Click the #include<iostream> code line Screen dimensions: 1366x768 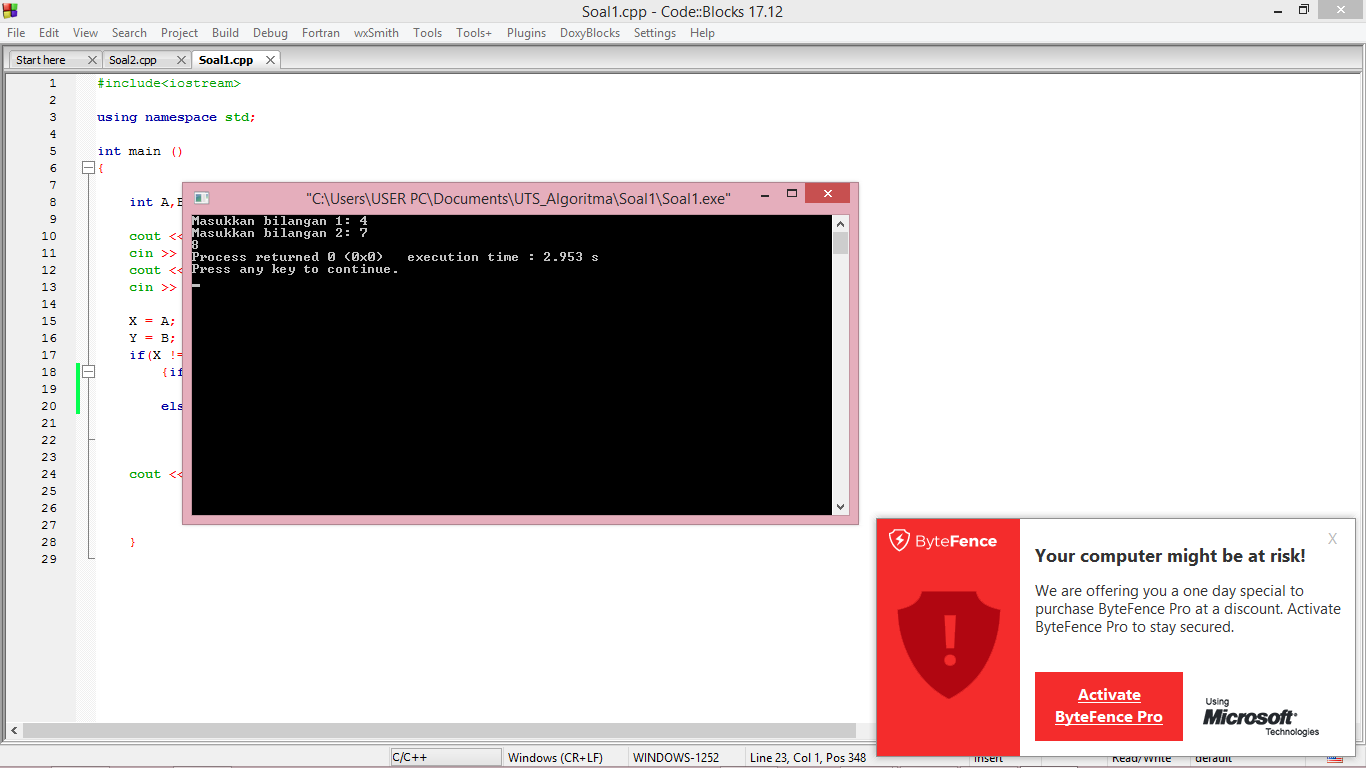[x=169, y=83]
